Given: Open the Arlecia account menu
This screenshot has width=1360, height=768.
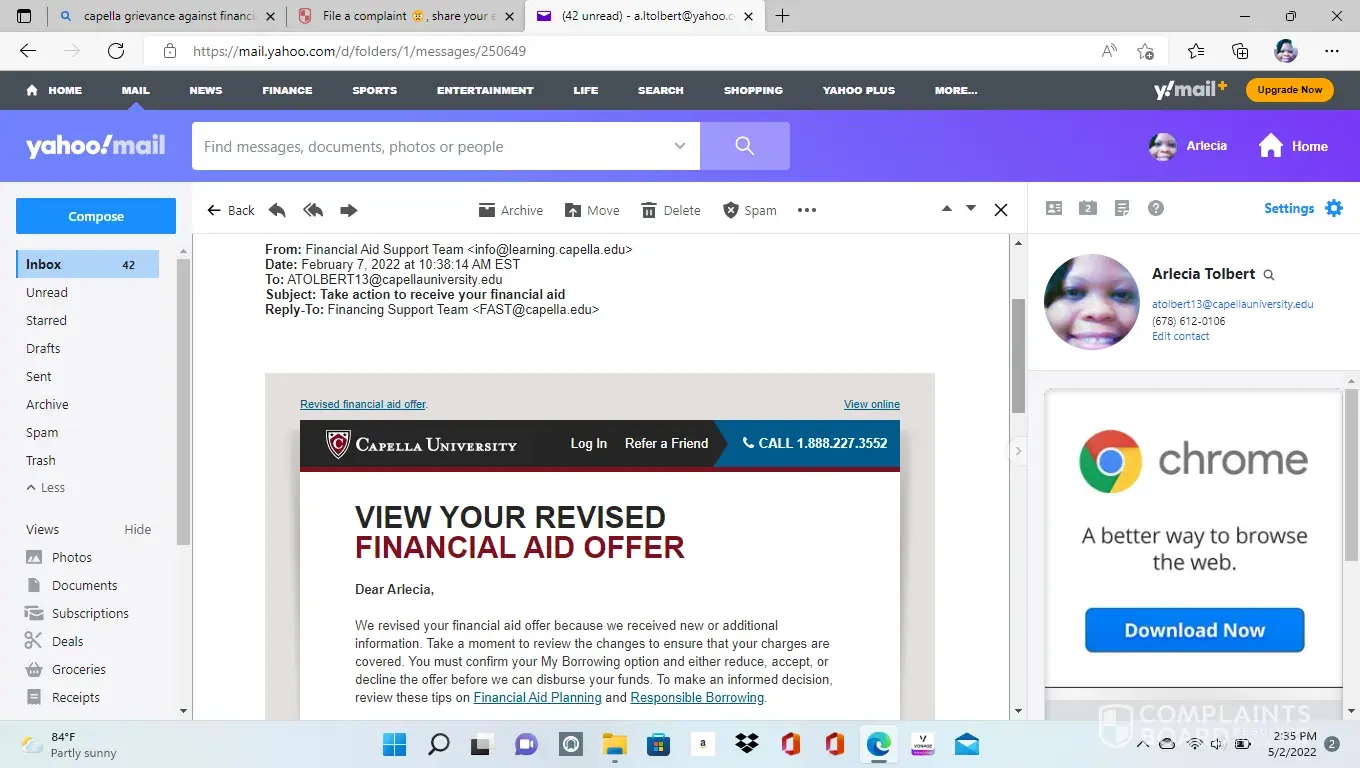Looking at the screenshot, I should [x=1188, y=146].
